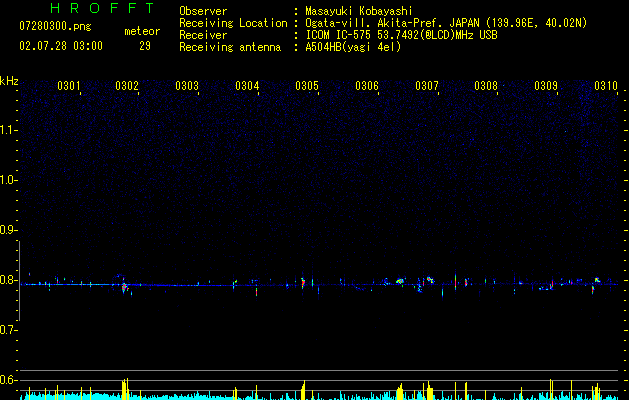
Task: Click meteor echo just before 0302 marker
Action: pos(124,286)
